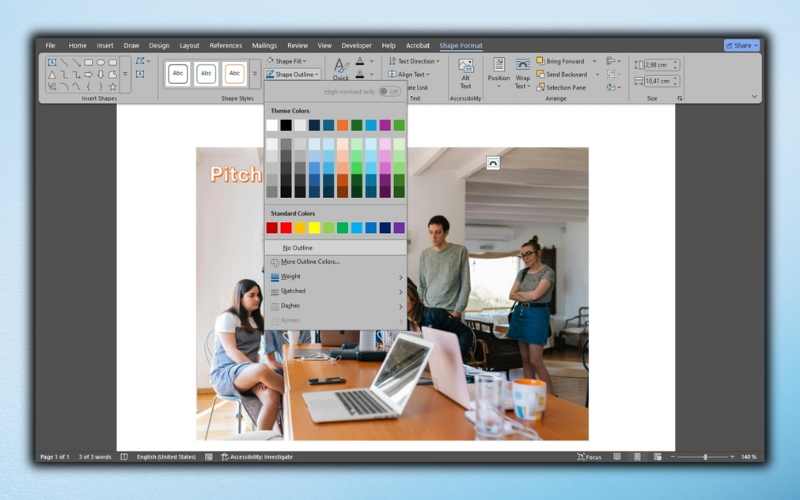Click the Edit Shape icon
This screenshot has height=500, width=800.
click(141, 61)
